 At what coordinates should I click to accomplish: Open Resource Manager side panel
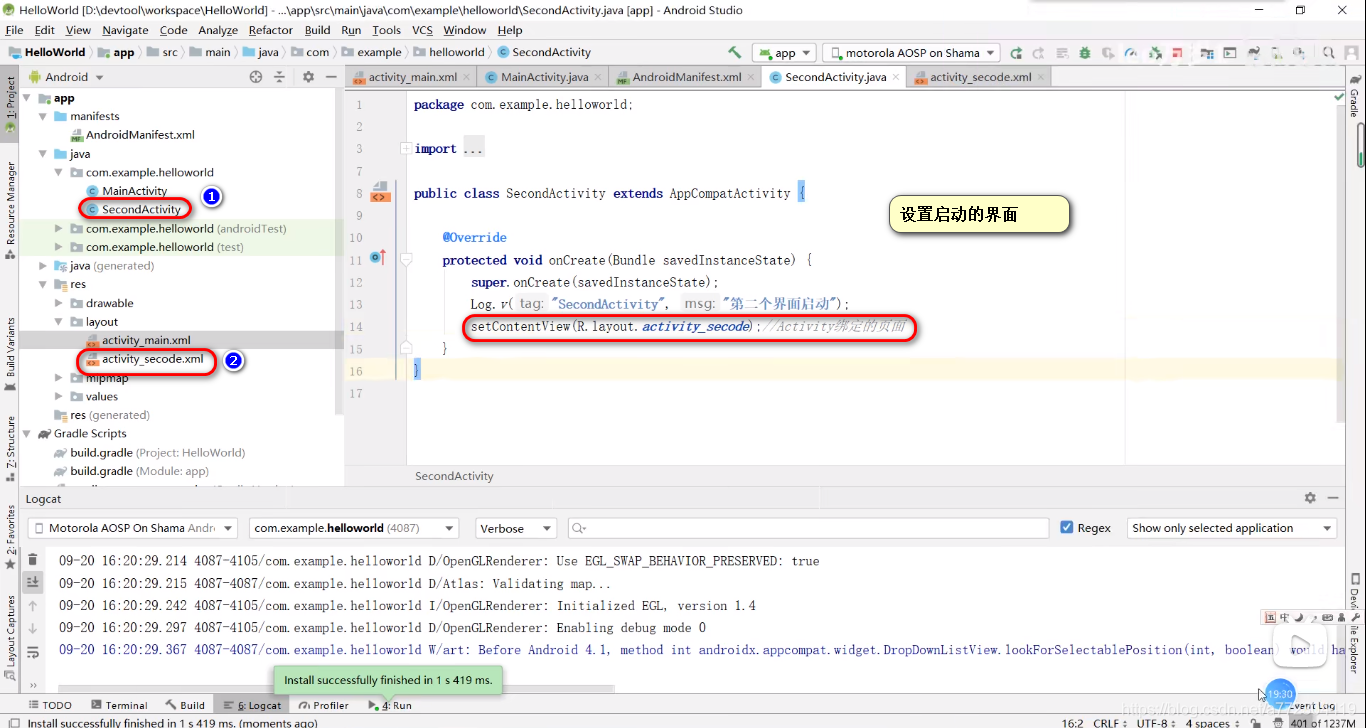point(9,210)
